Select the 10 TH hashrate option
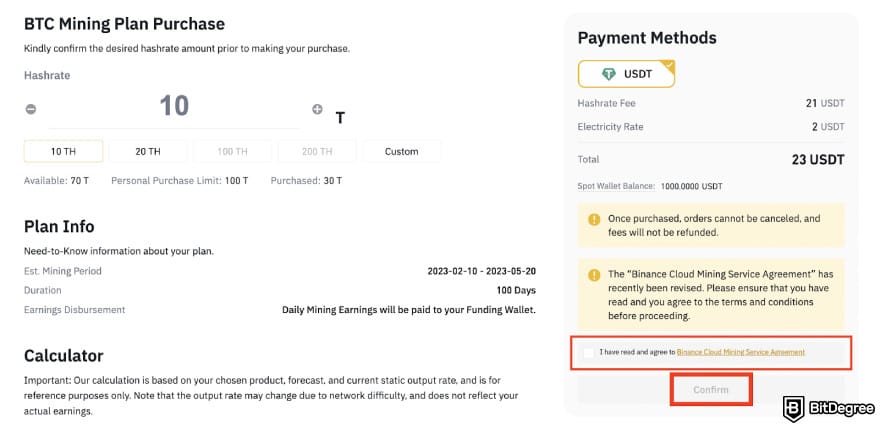The height and width of the screenshot is (428, 880). (x=63, y=151)
